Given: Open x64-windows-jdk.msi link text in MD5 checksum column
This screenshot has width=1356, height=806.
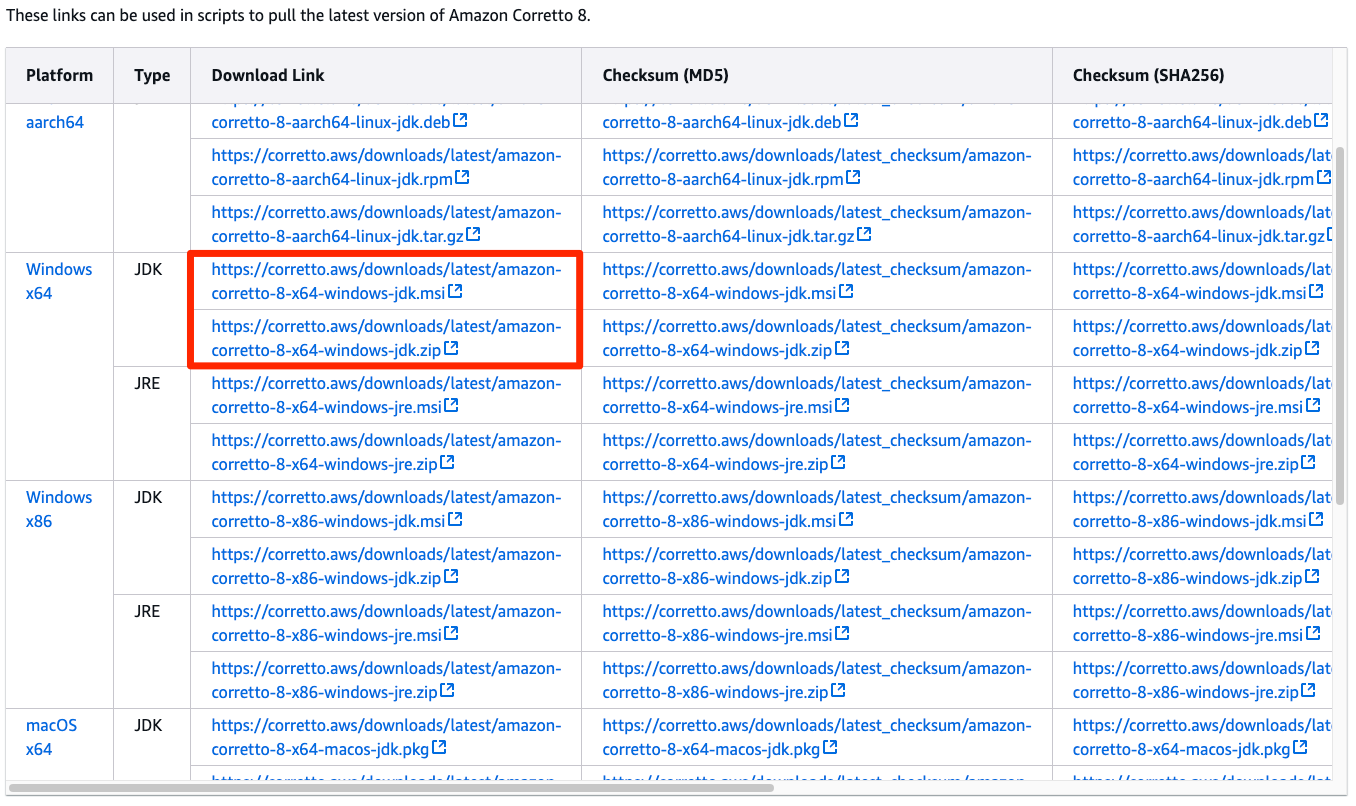Looking at the screenshot, I should [817, 281].
